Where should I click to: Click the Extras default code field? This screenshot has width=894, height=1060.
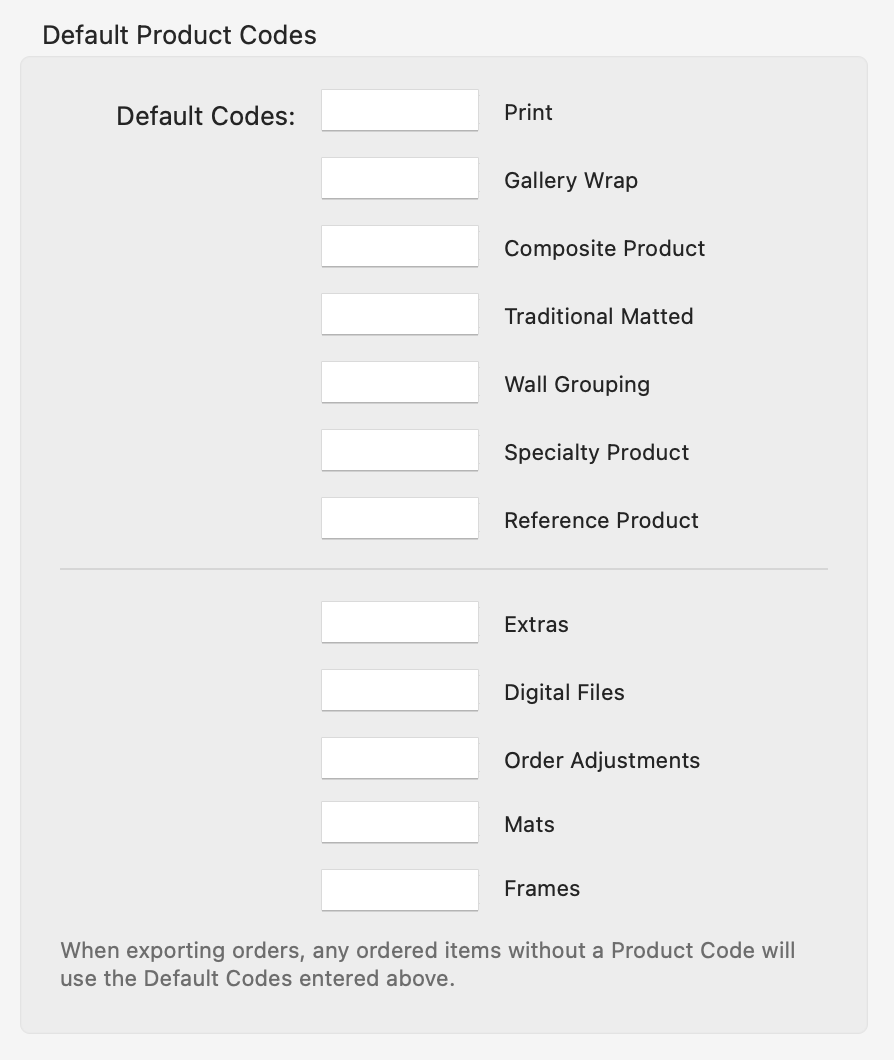coord(399,623)
